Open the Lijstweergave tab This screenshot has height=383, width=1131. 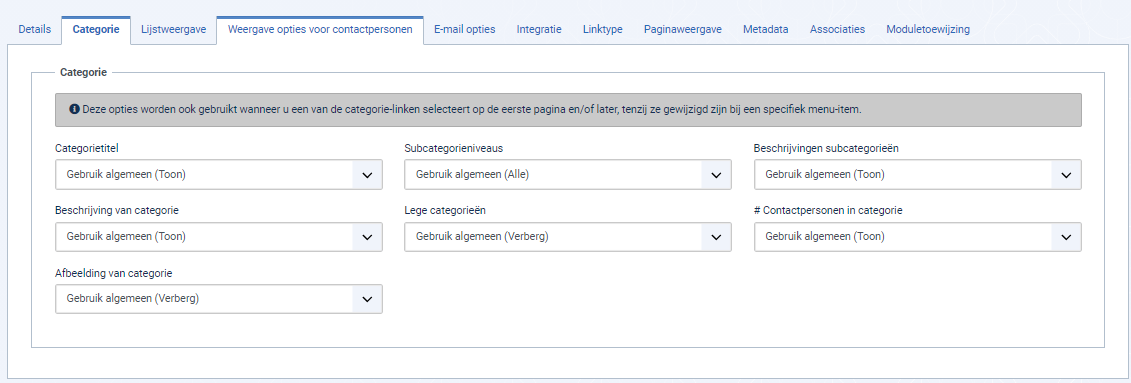click(x=174, y=30)
